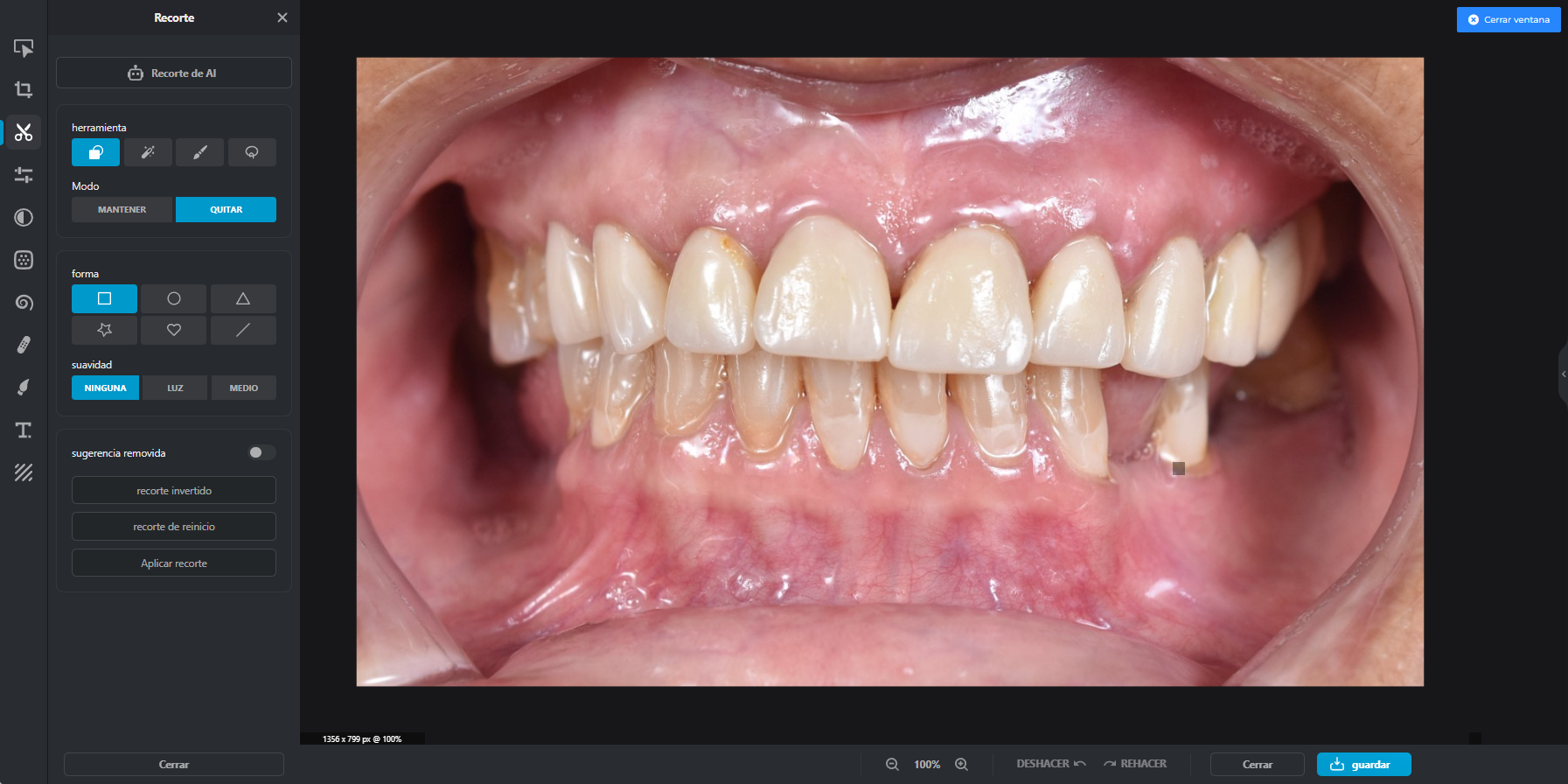This screenshot has height=784, width=1568.
Task: Click Cerrar ventana button
Action: point(1509,19)
